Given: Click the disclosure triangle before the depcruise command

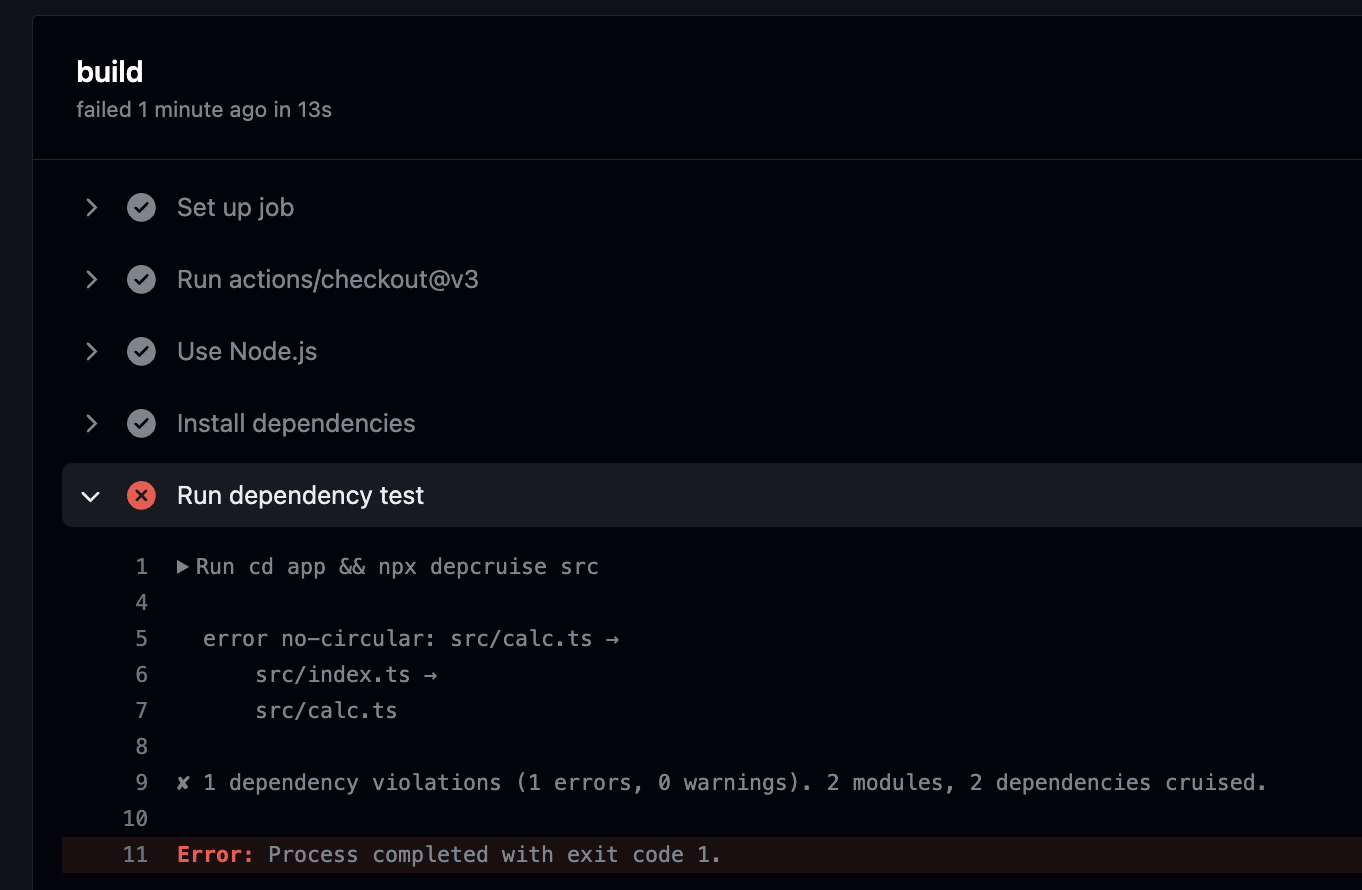Looking at the screenshot, I should [183, 566].
